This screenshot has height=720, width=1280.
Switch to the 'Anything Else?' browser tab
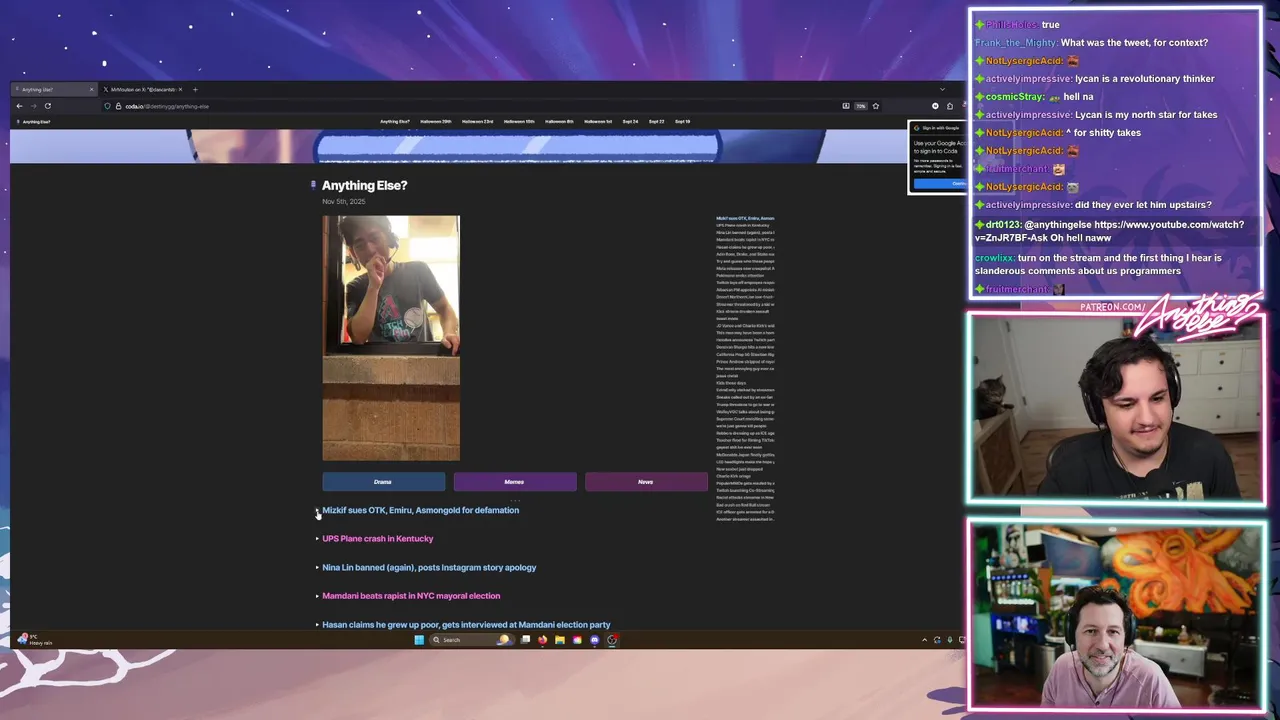point(55,89)
